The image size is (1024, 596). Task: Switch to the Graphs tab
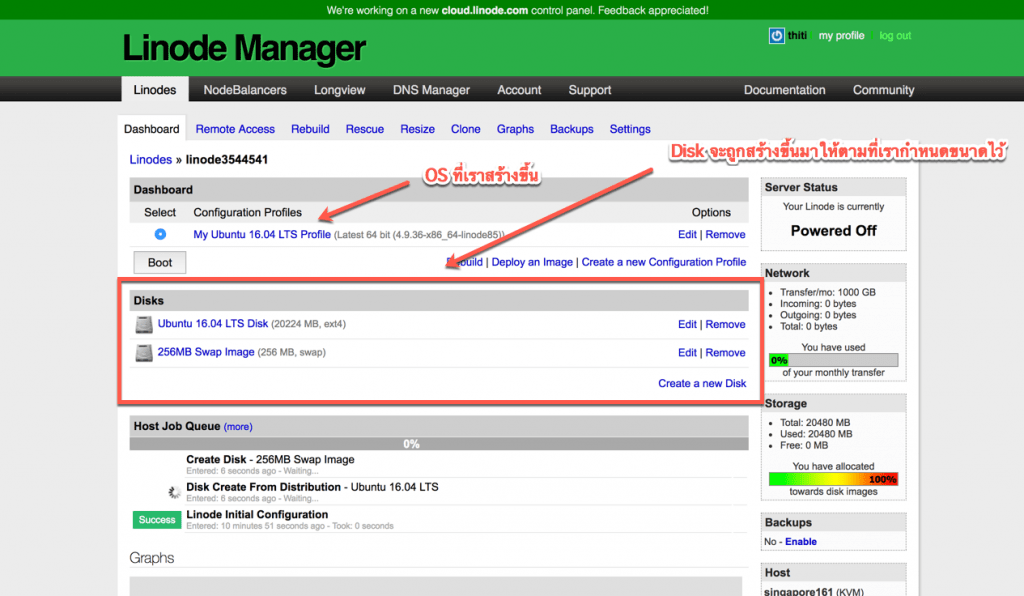tap(515, 129)
